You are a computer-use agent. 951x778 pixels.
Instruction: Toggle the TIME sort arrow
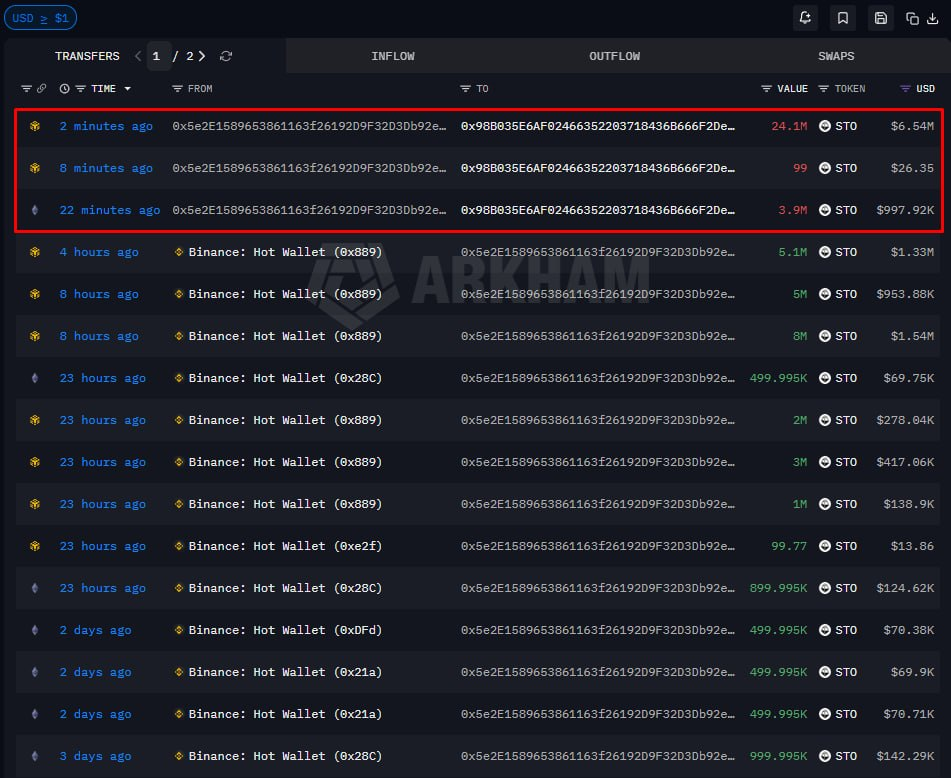127,89
